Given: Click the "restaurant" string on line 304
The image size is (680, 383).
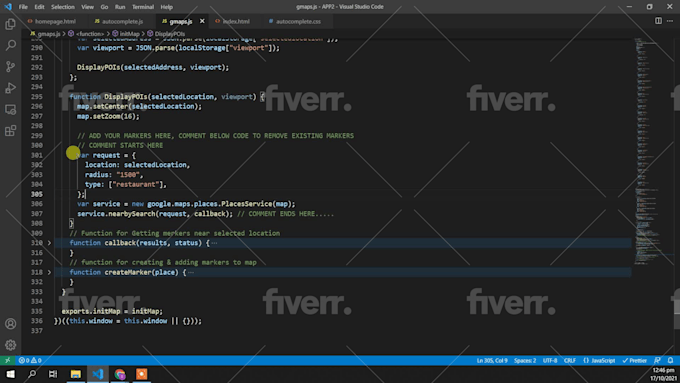Looking at the screenshot, I should 136,184.
